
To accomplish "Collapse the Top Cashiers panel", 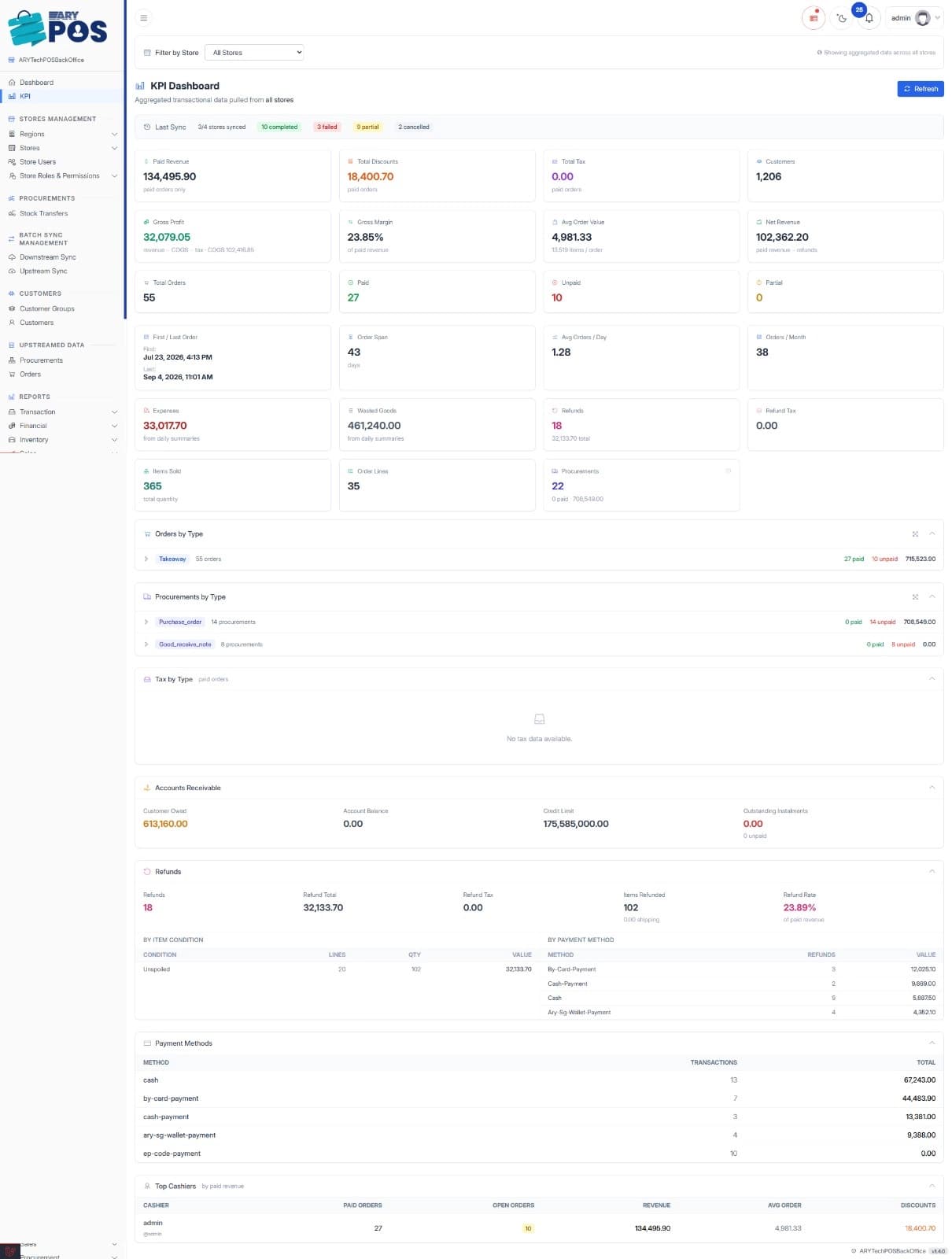I will (x=932, y=1185).
